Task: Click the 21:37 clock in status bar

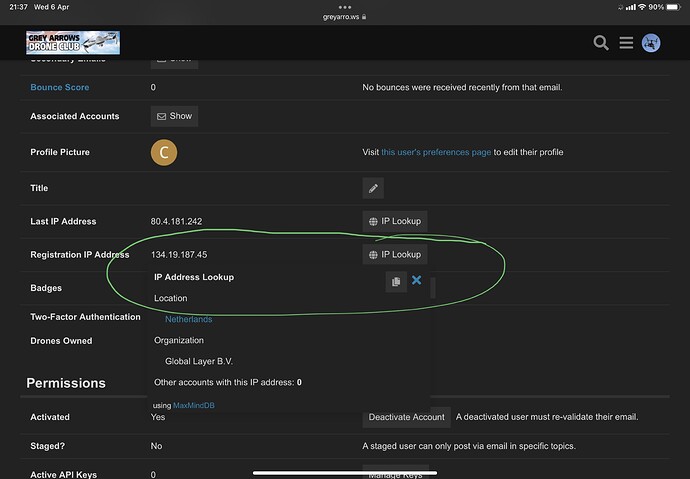Action: pos(18,7)
